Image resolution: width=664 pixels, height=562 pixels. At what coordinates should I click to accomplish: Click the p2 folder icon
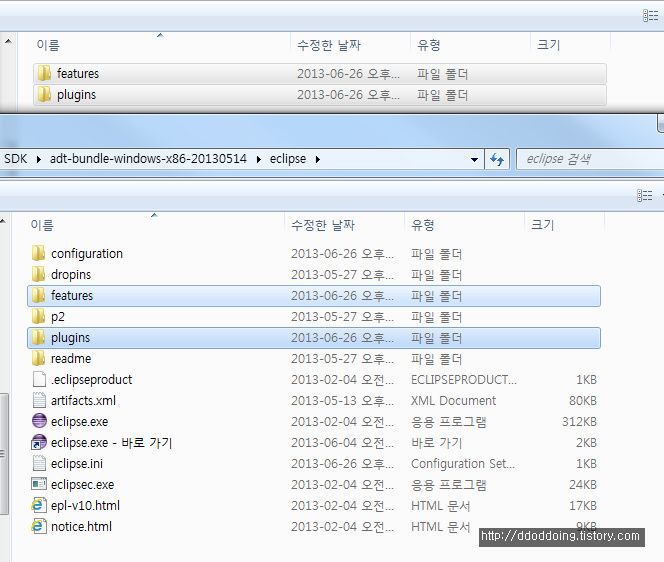(38, 316)
